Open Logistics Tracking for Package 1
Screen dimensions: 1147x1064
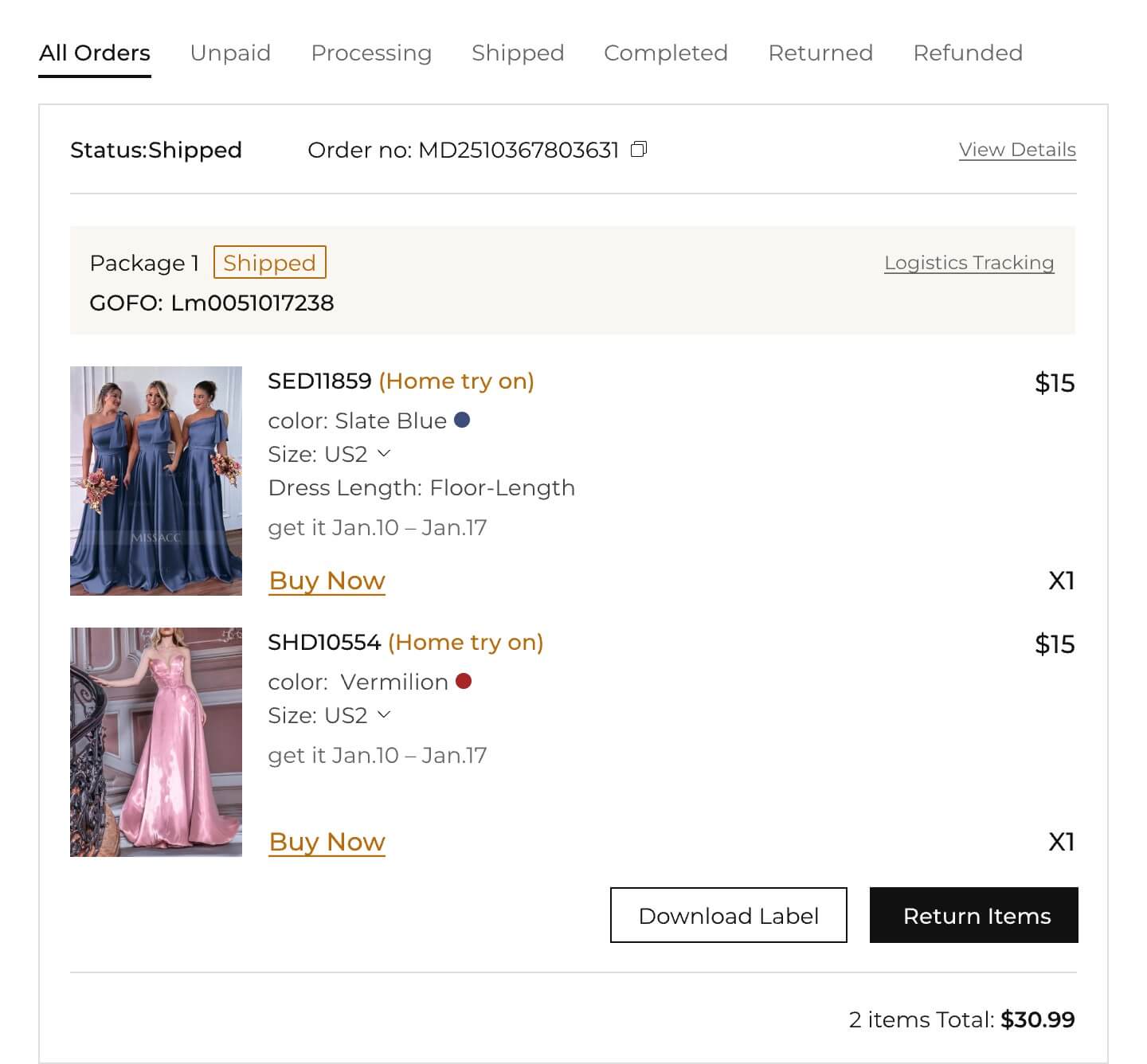tap(969, 263)
